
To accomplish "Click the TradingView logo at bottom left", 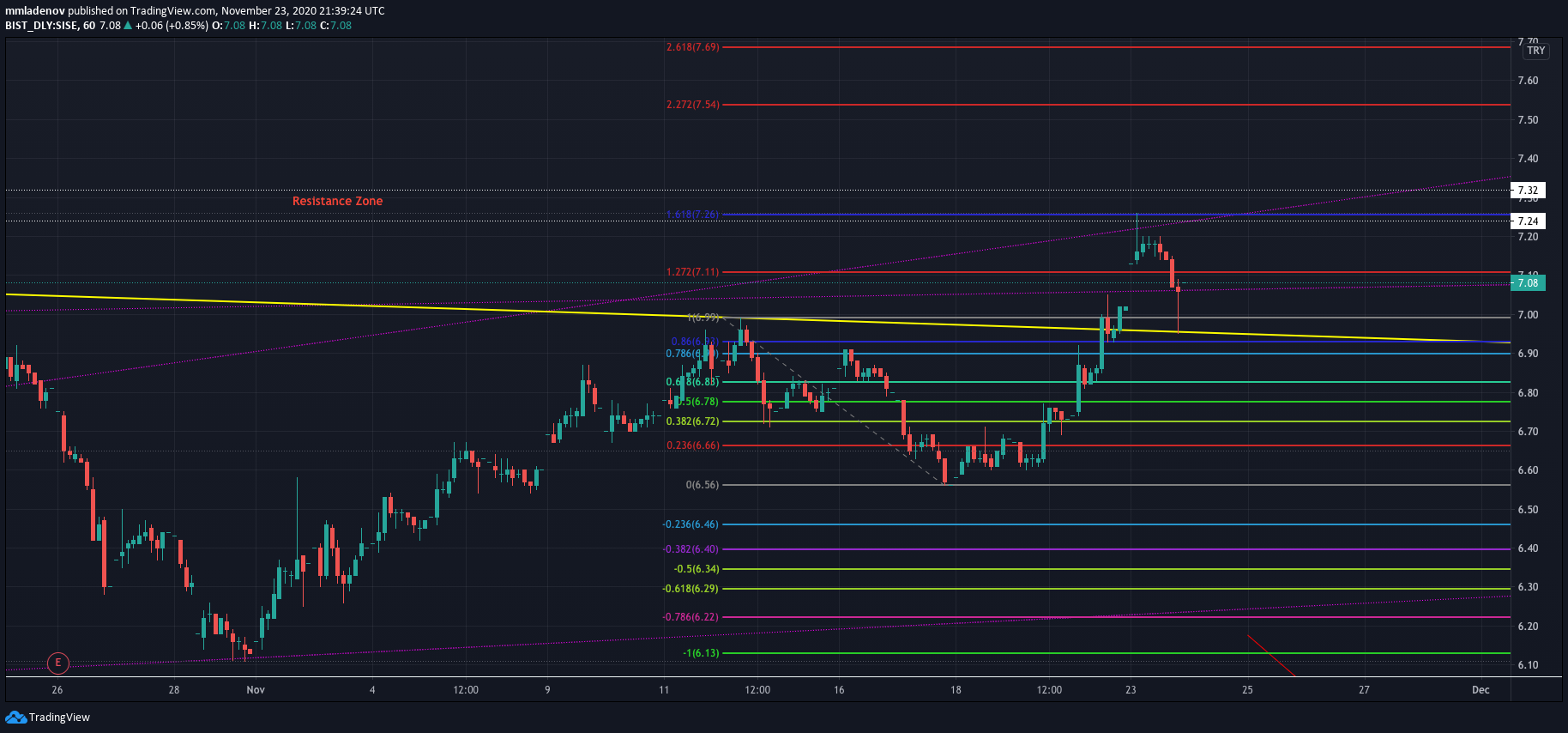I will pos(48,718).
